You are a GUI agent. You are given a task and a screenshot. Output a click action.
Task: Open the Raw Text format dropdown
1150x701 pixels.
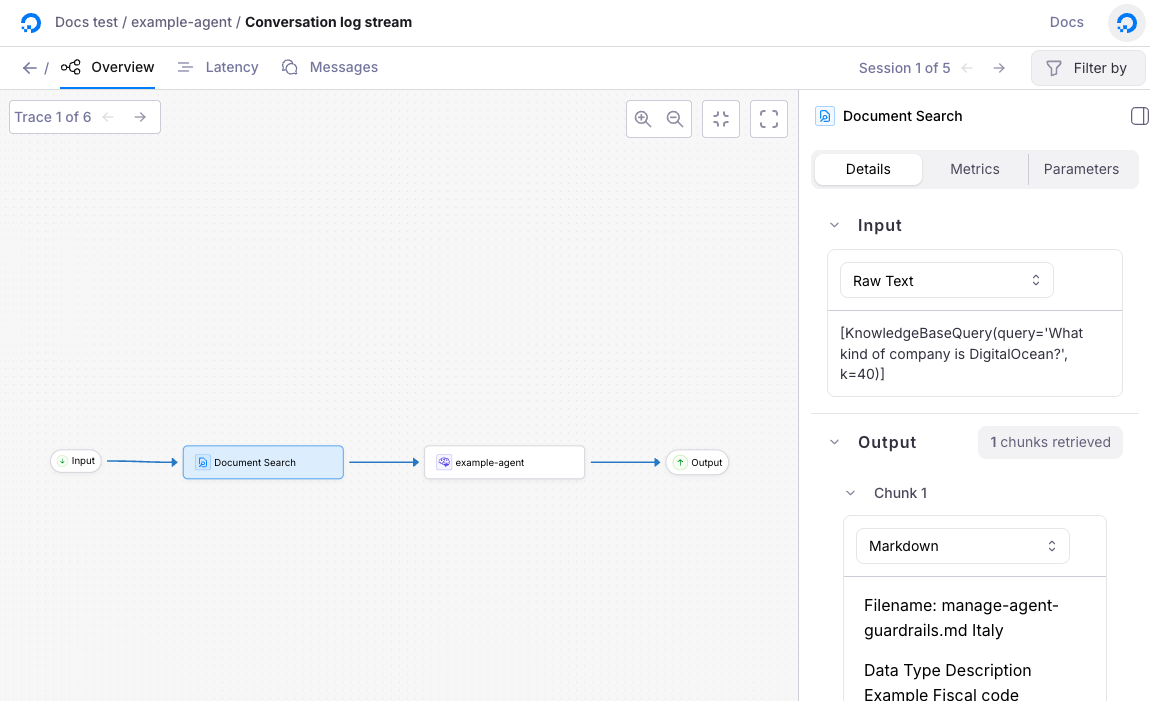[x=946, y=281]
